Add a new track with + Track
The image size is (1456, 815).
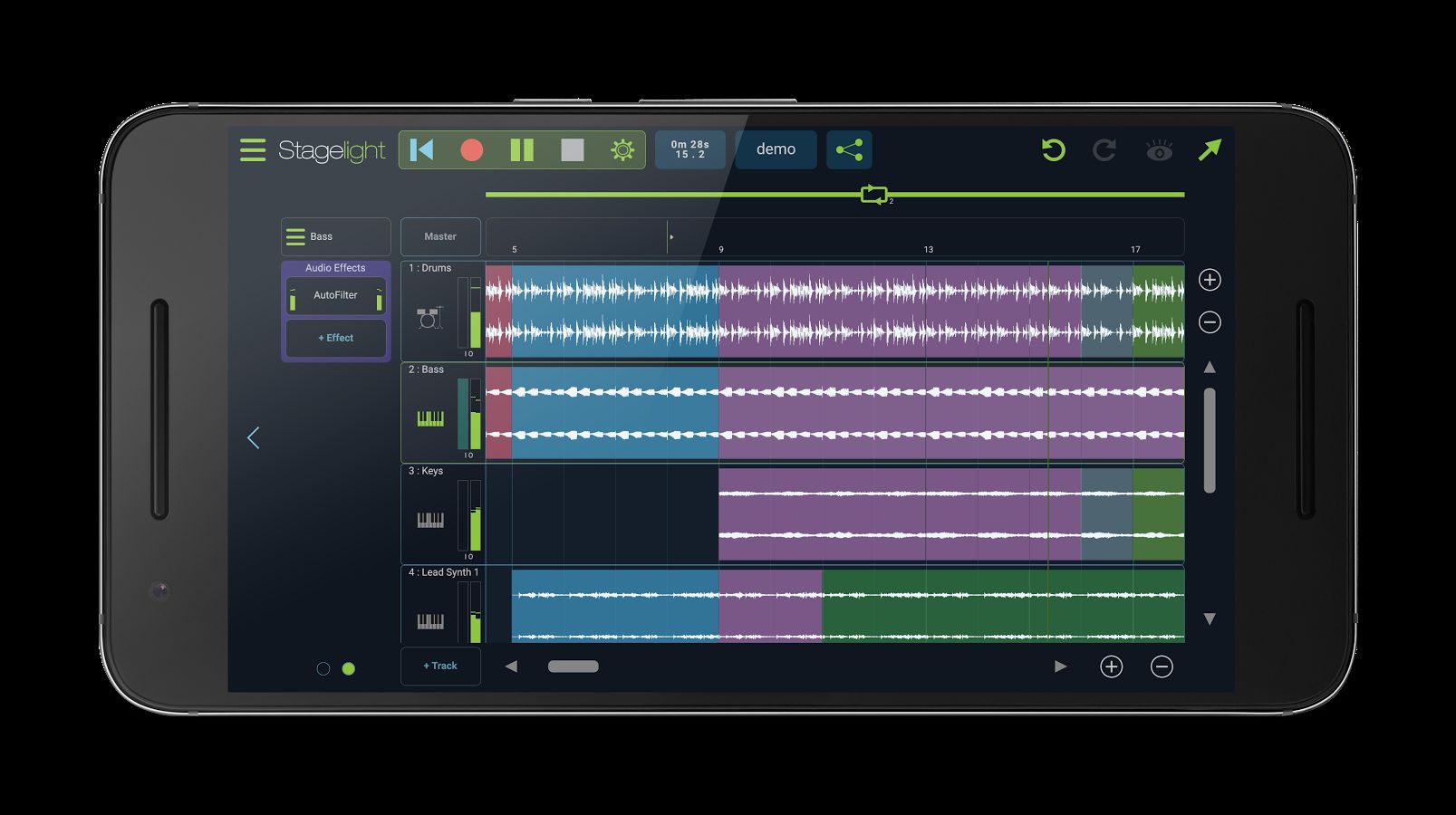[x=440, y=666]
